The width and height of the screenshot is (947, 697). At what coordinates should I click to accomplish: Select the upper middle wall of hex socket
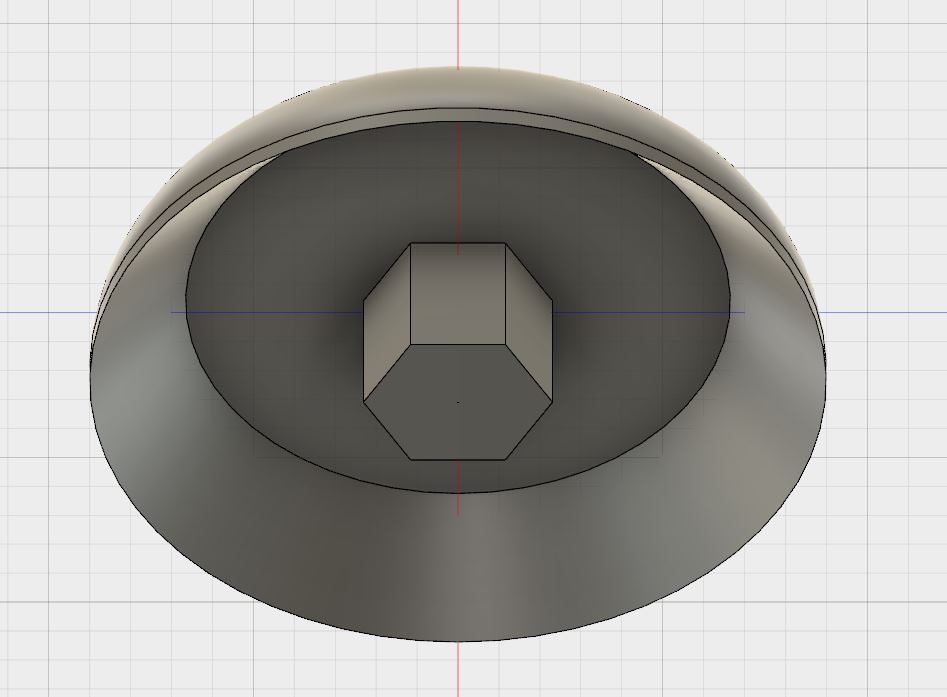click(x=458, y=293)
